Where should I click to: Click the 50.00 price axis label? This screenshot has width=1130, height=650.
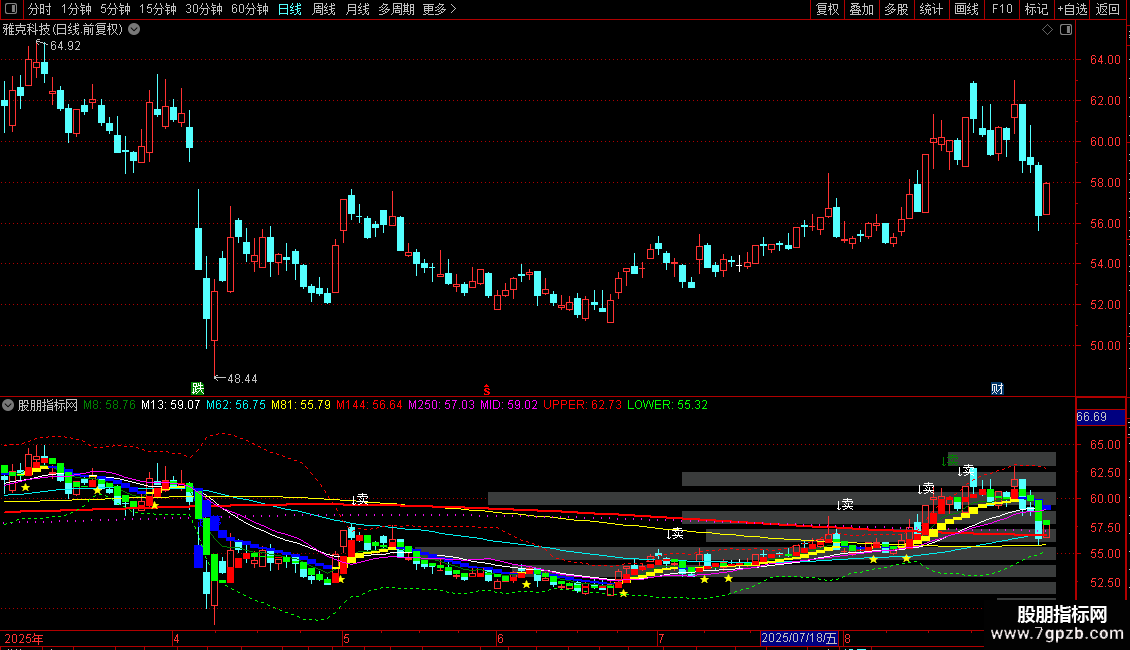(1105, 346)
